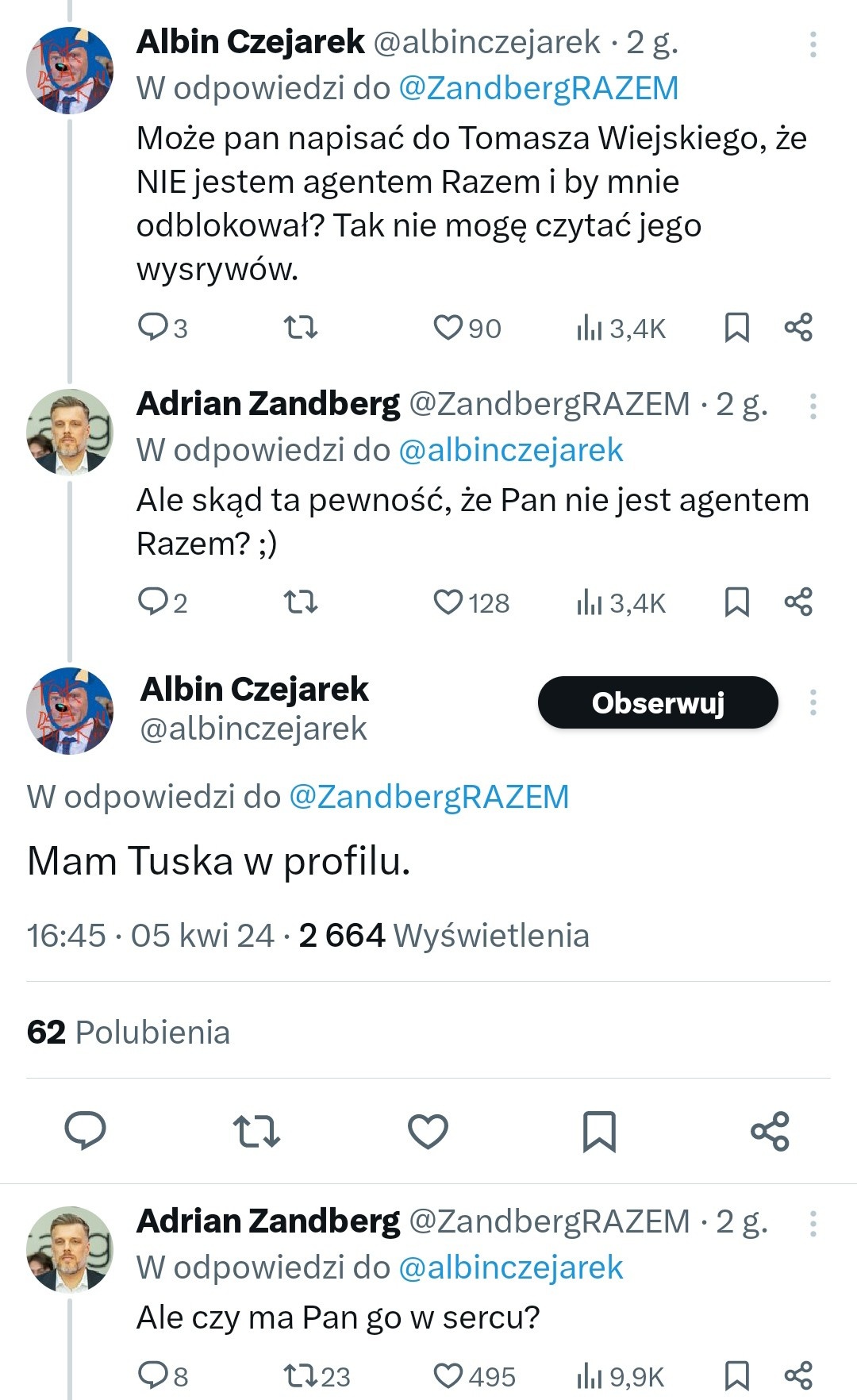Follow Albin Czejarek with the Obserwuj button
Image resolution: width=857 pixels, height=1400 pixels.
658,702
